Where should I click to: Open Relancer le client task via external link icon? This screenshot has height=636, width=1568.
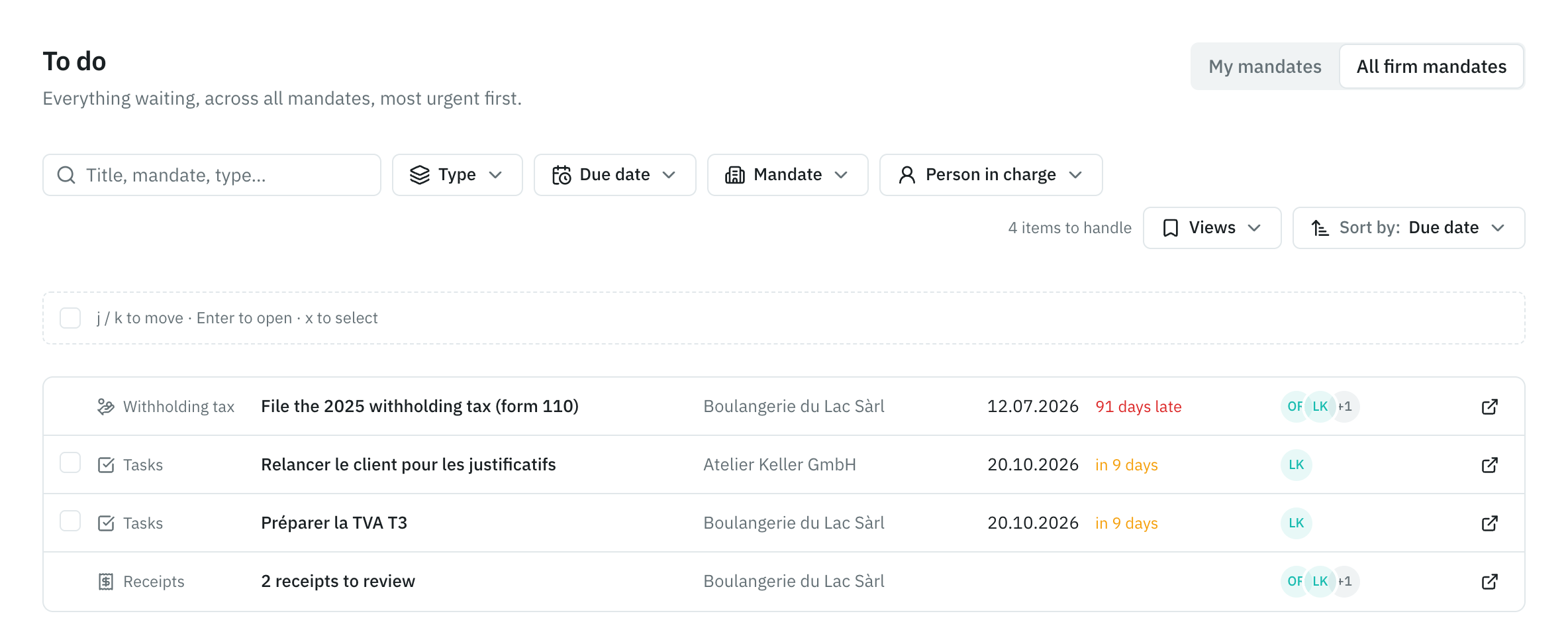pyautogui.click(x=1489, y=465)
